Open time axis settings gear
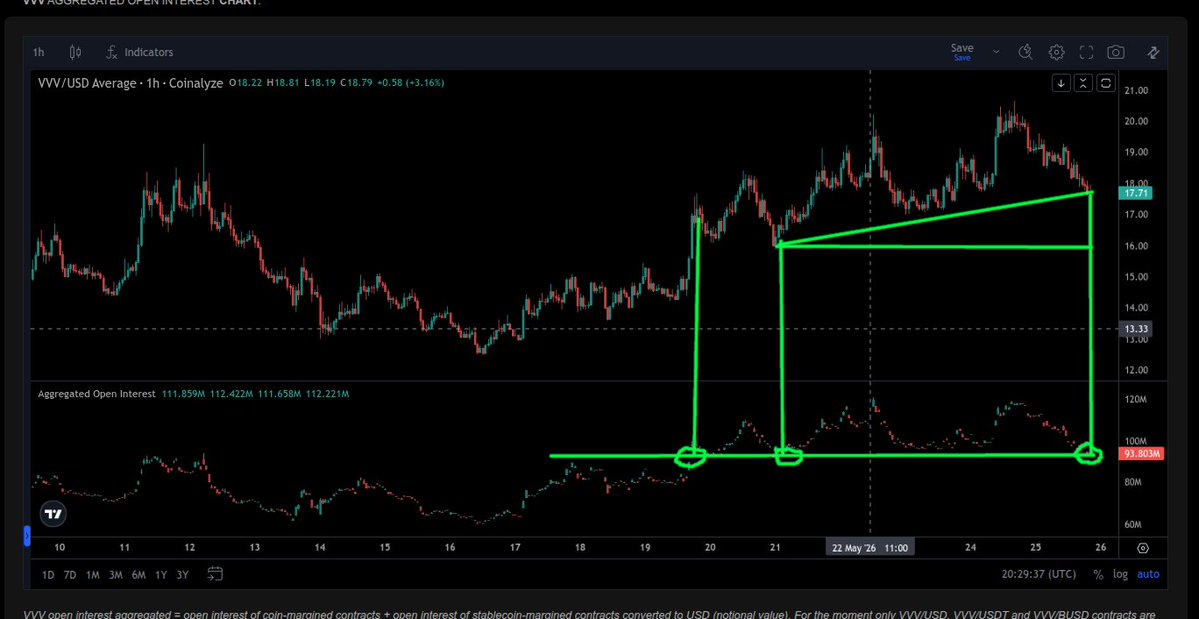Viewport: 1199px width, 619px height. 1143,548
